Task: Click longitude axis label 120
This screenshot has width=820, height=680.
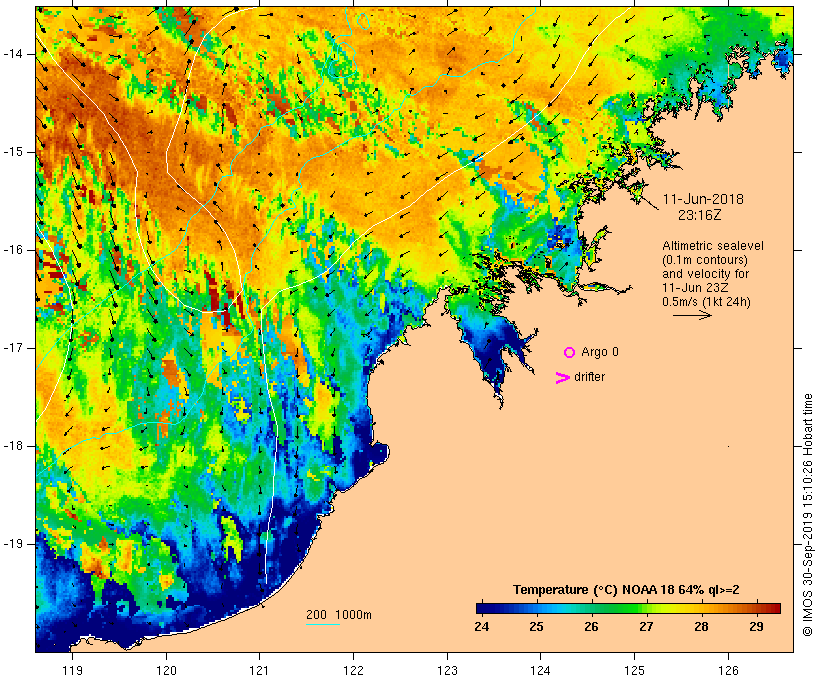Action: click(166, 671)
